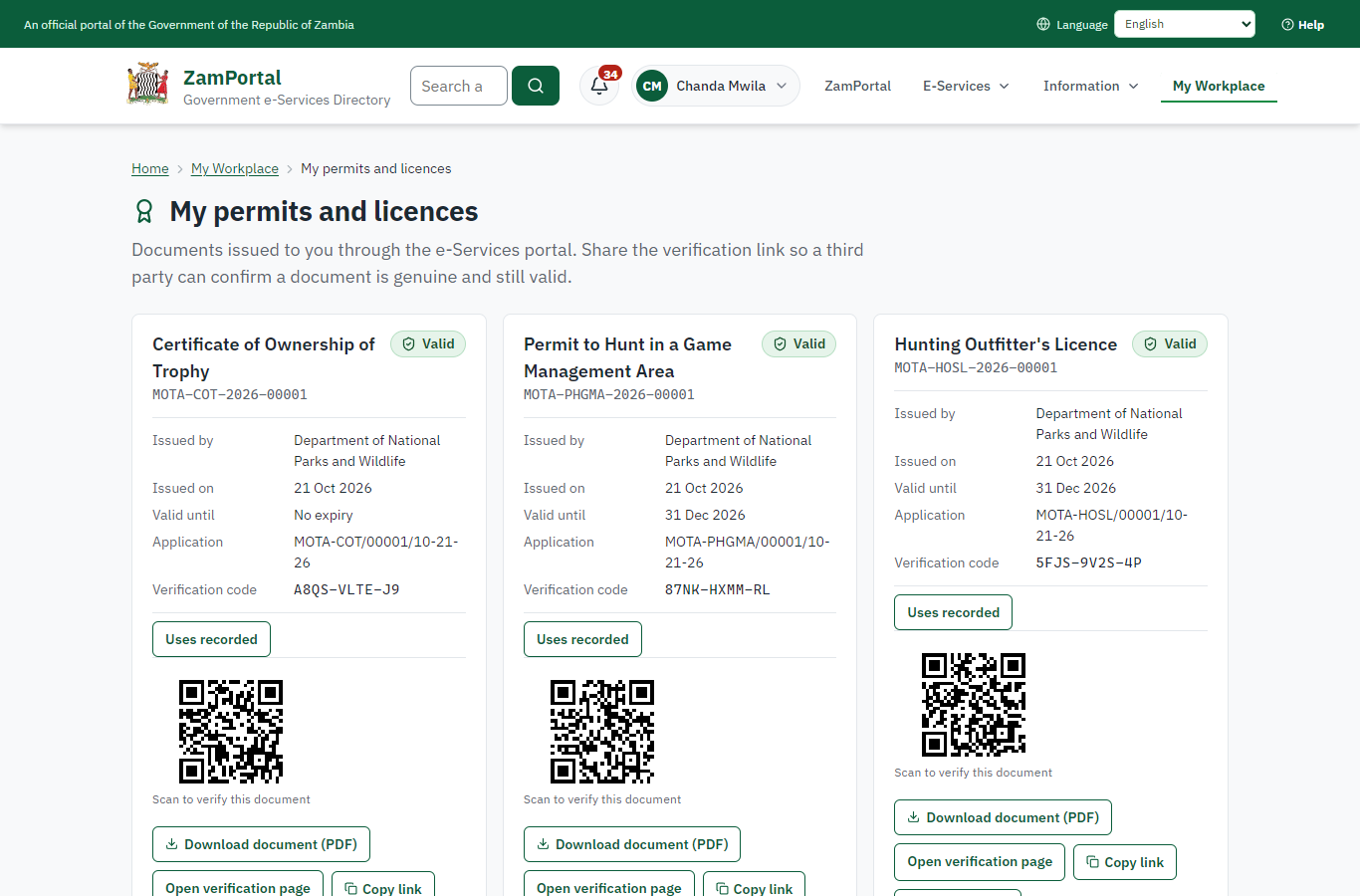This screenshot has width=1360, height=896.
Task: Expand the Information menu
Action: [1091, 86]
